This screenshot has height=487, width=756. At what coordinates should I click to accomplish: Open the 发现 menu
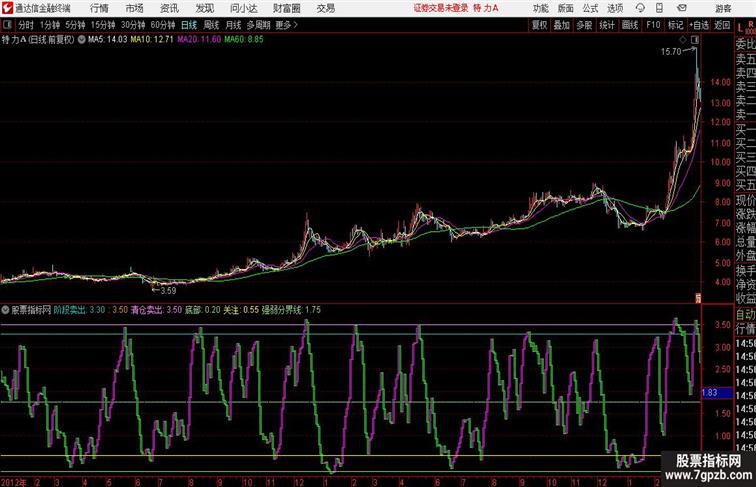click(205, 8)
